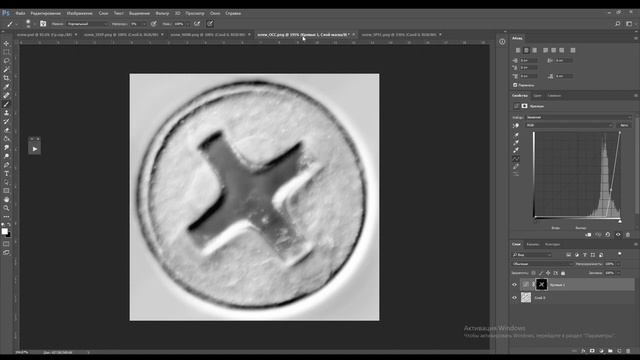Select the Layer 0 thumbnail
The image size is (640, 360).
click(x=526, y=298)
